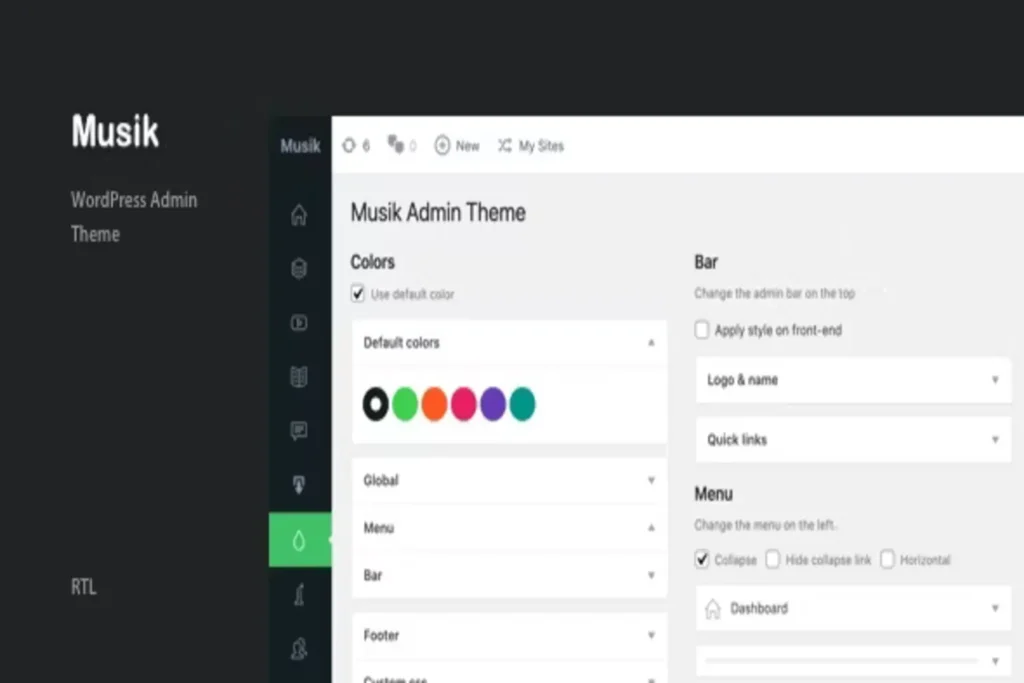Check the Hide collapse link option
1024x683 pixels.
[x=773, y=560]
